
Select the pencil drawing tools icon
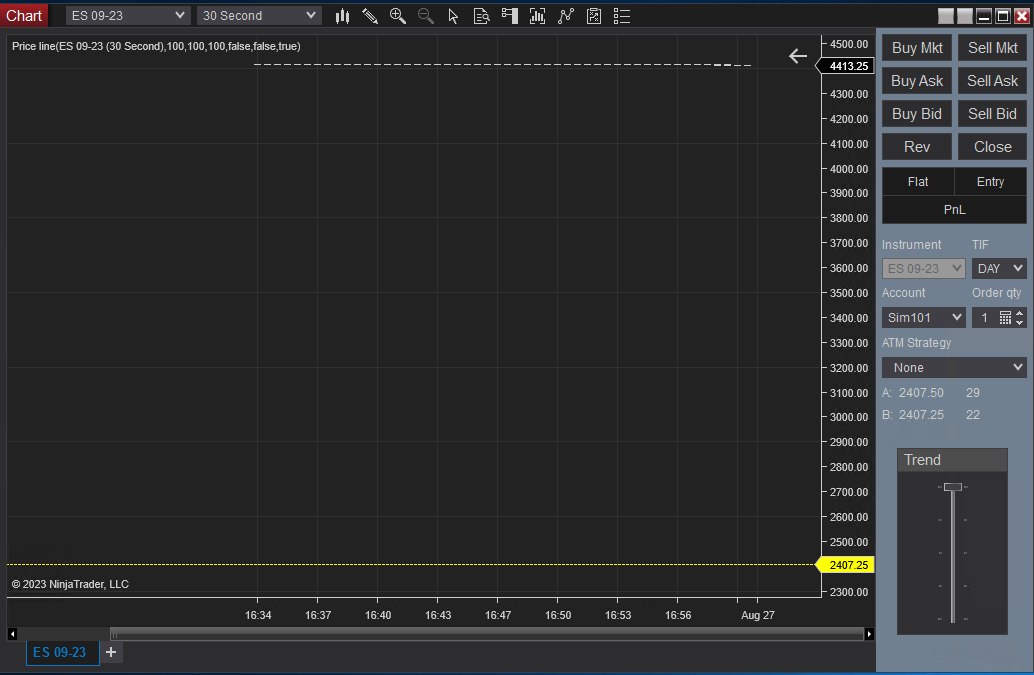(370, 16)
